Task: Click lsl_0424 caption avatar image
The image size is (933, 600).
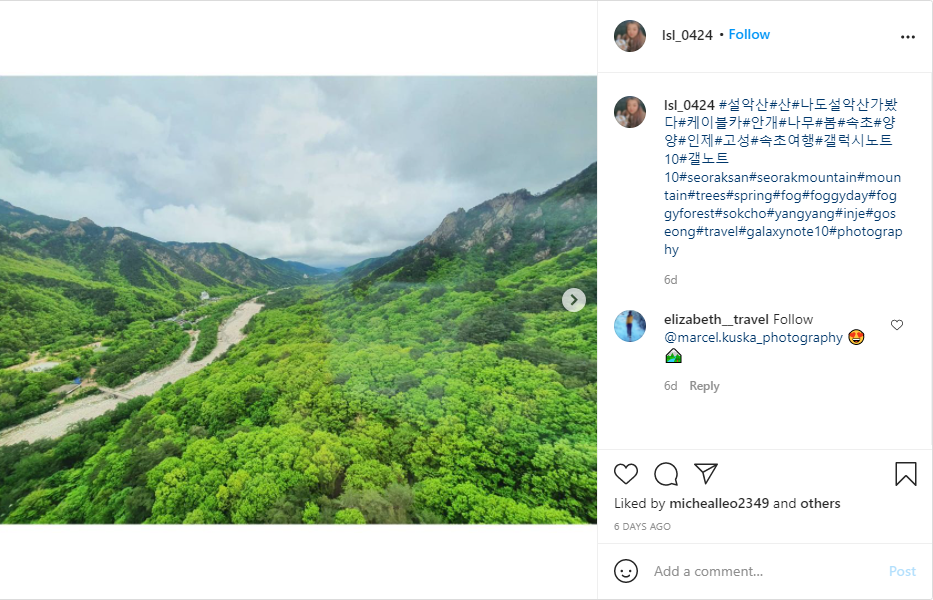Action: 630,112
